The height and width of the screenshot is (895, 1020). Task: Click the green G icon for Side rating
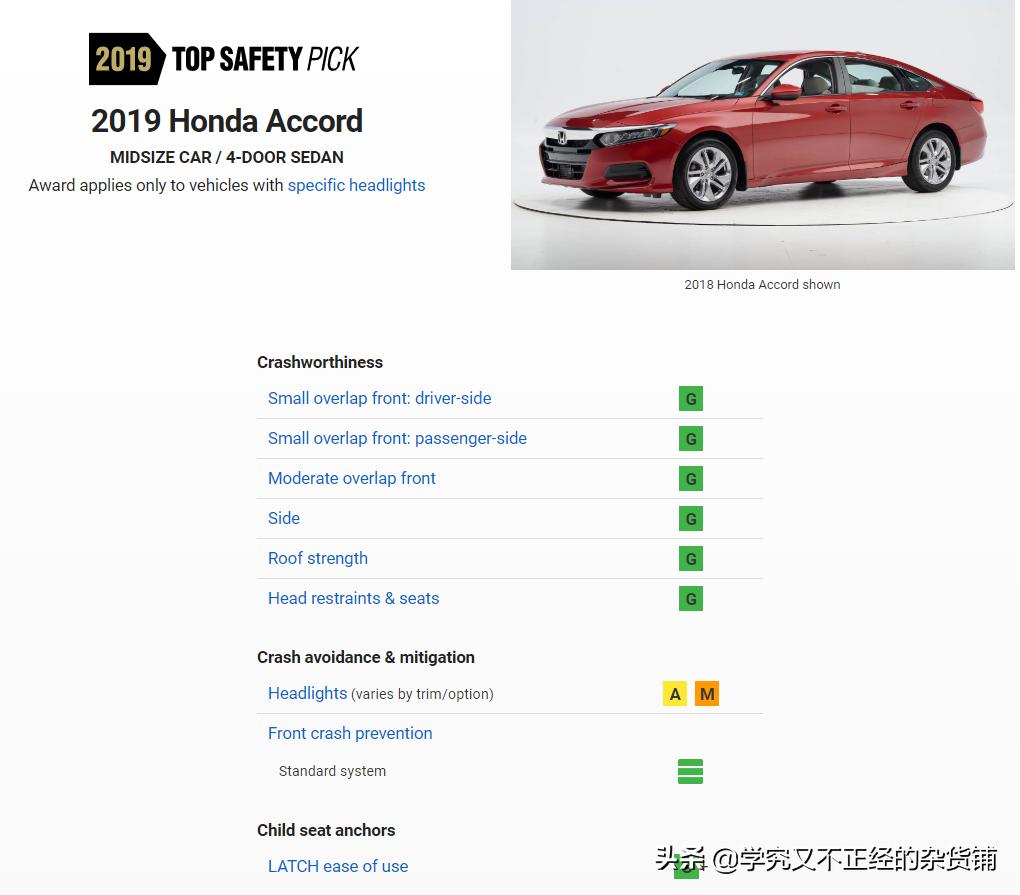(x=690, y=519)
